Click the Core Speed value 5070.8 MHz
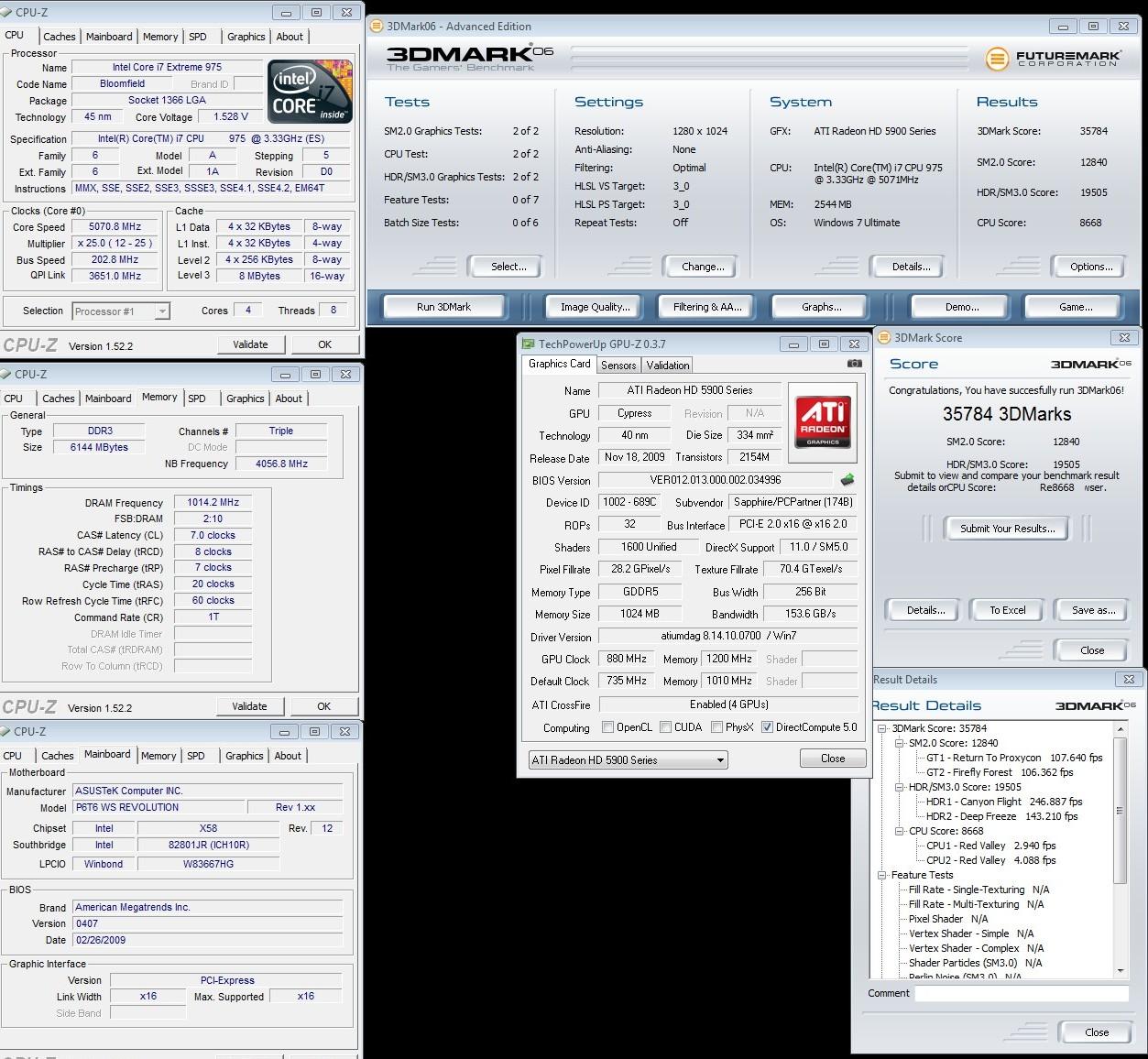This screenshot has height=1059, width=1148. (115, 227)
